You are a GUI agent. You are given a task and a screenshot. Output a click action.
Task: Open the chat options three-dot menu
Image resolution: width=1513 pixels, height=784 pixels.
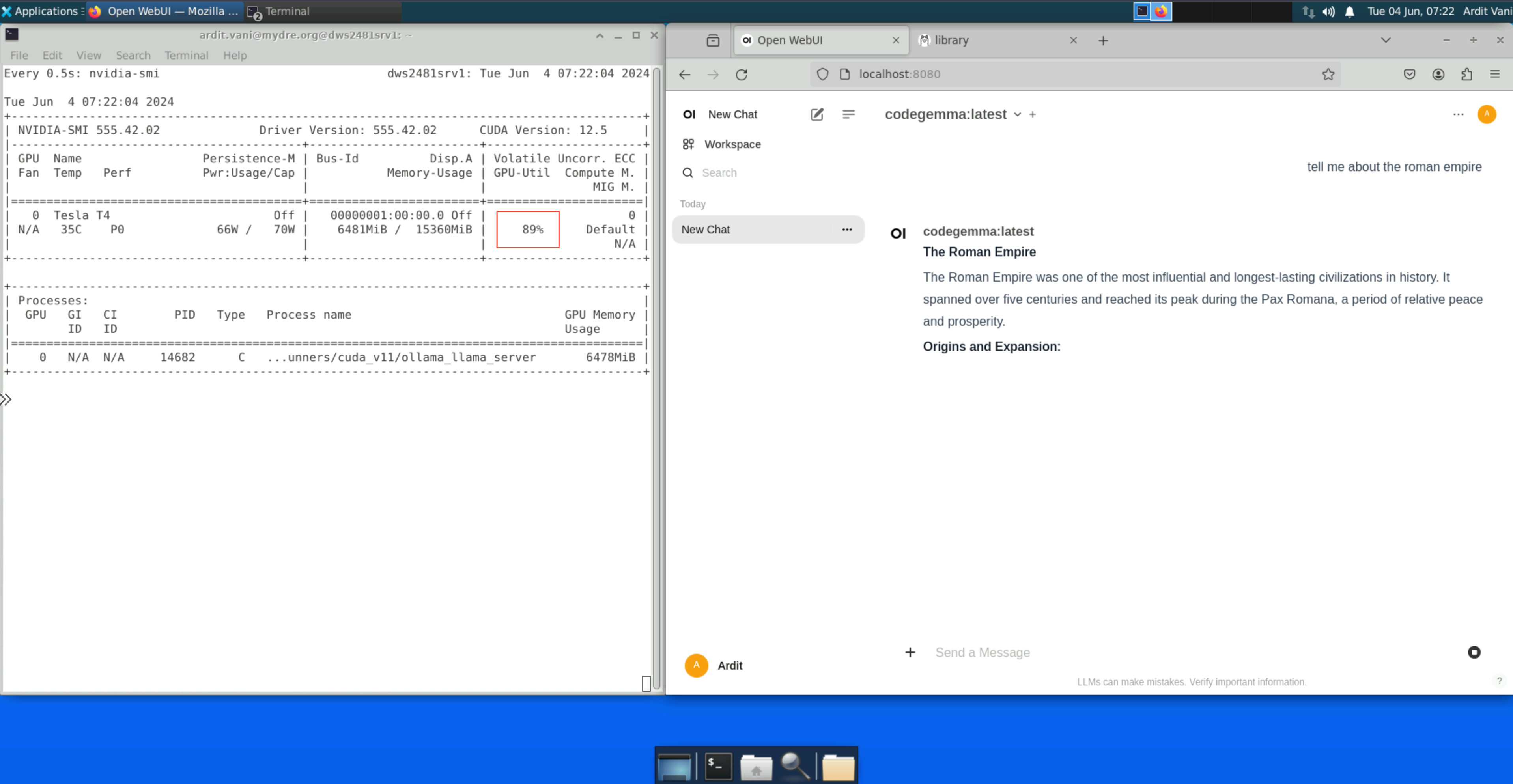(x=1458, y=114)
